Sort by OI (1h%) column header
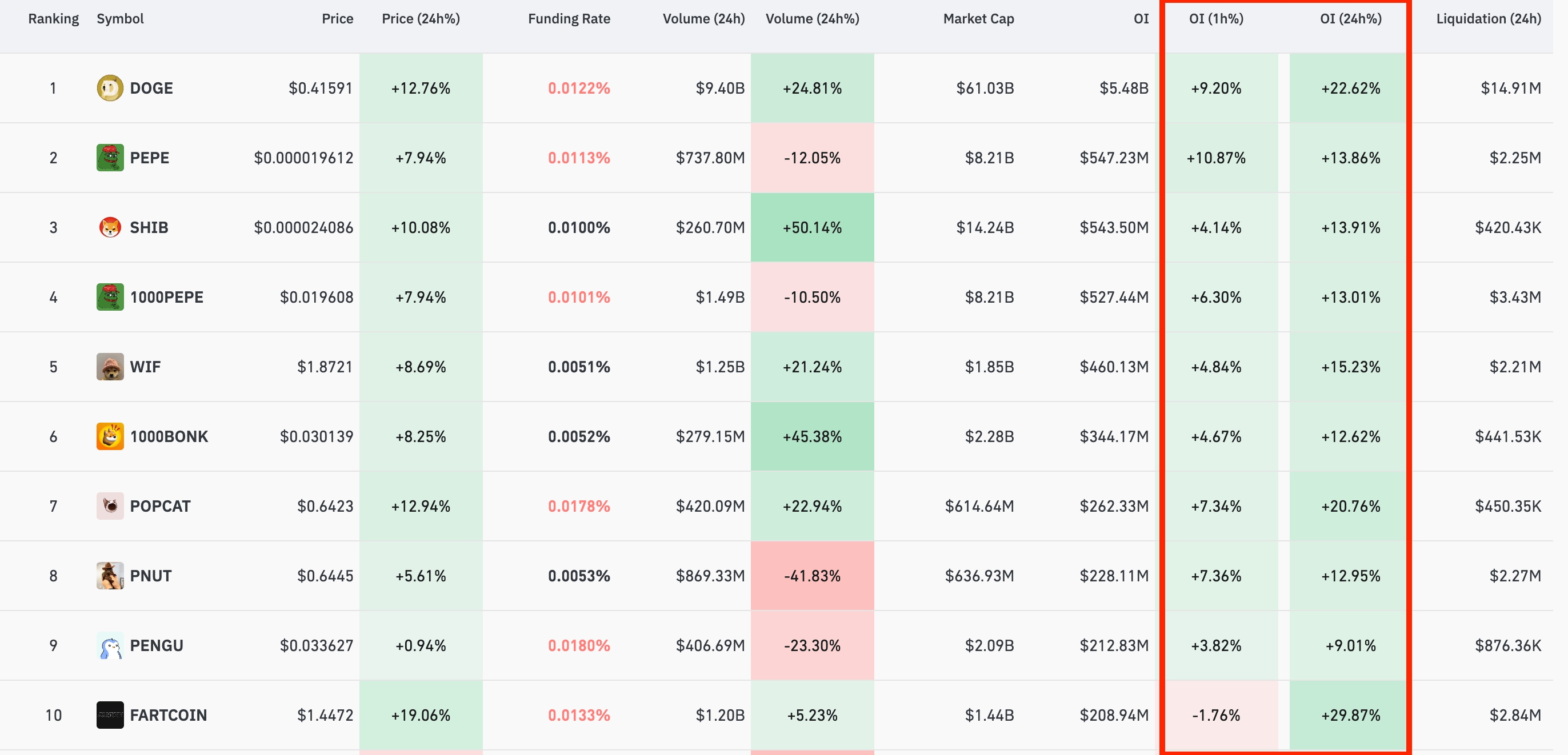This screenshot has width=1568, height=755. point(1215,19)
